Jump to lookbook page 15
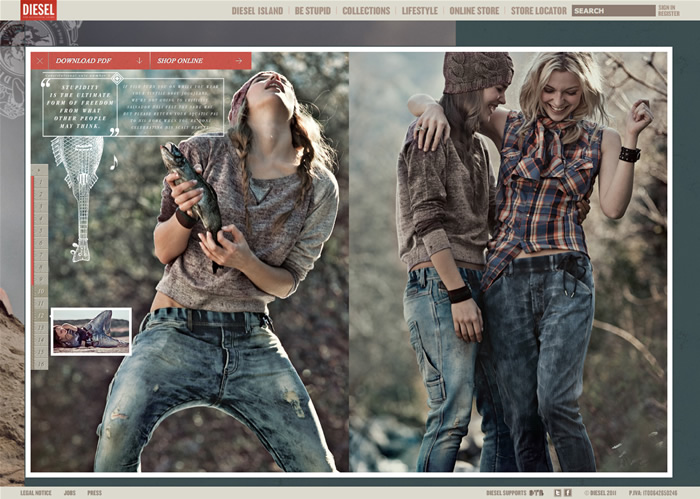700x499 pixels. [41, 352]
